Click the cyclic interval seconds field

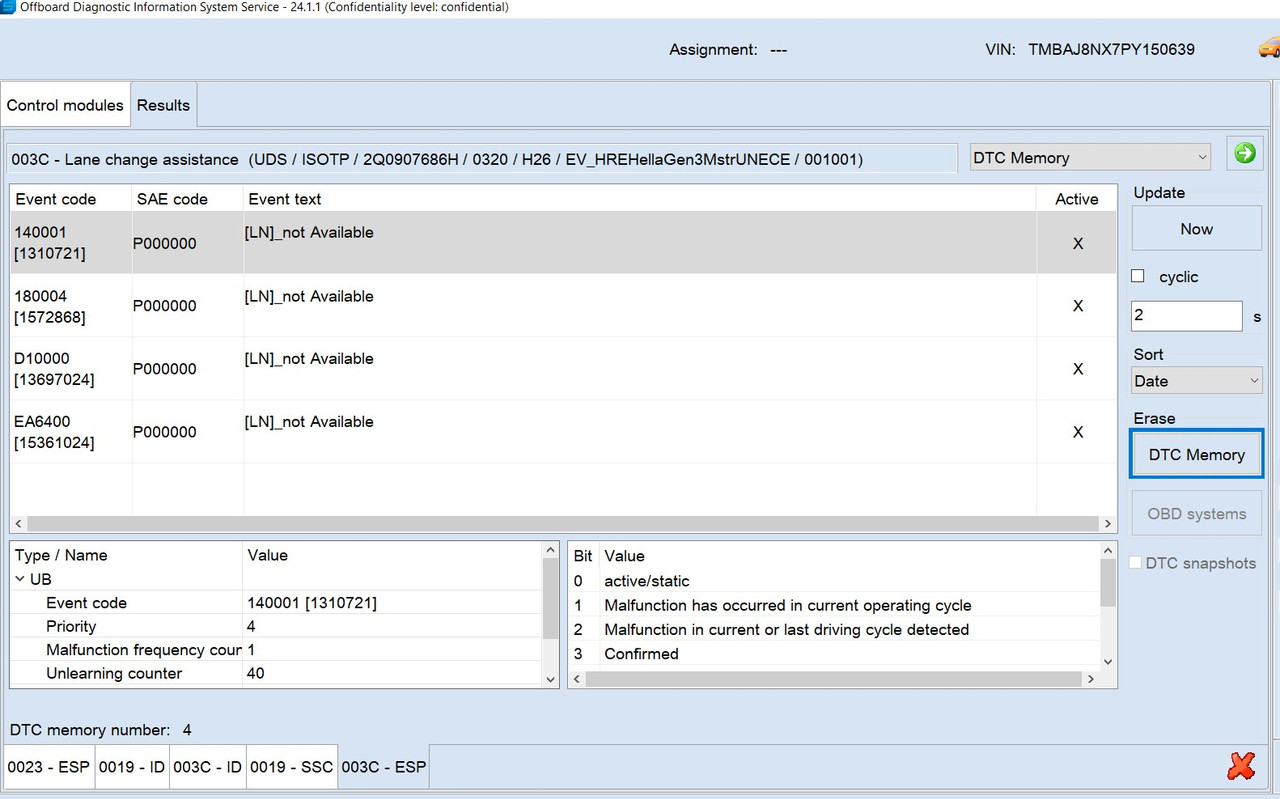[1186, 315]
